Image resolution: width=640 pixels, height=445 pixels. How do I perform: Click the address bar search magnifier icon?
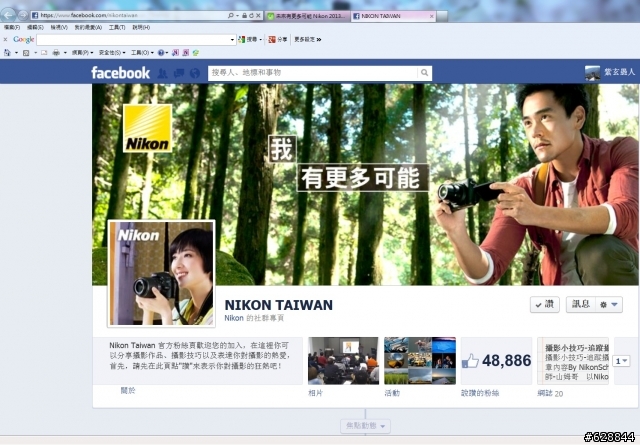(x=231, y=16)
